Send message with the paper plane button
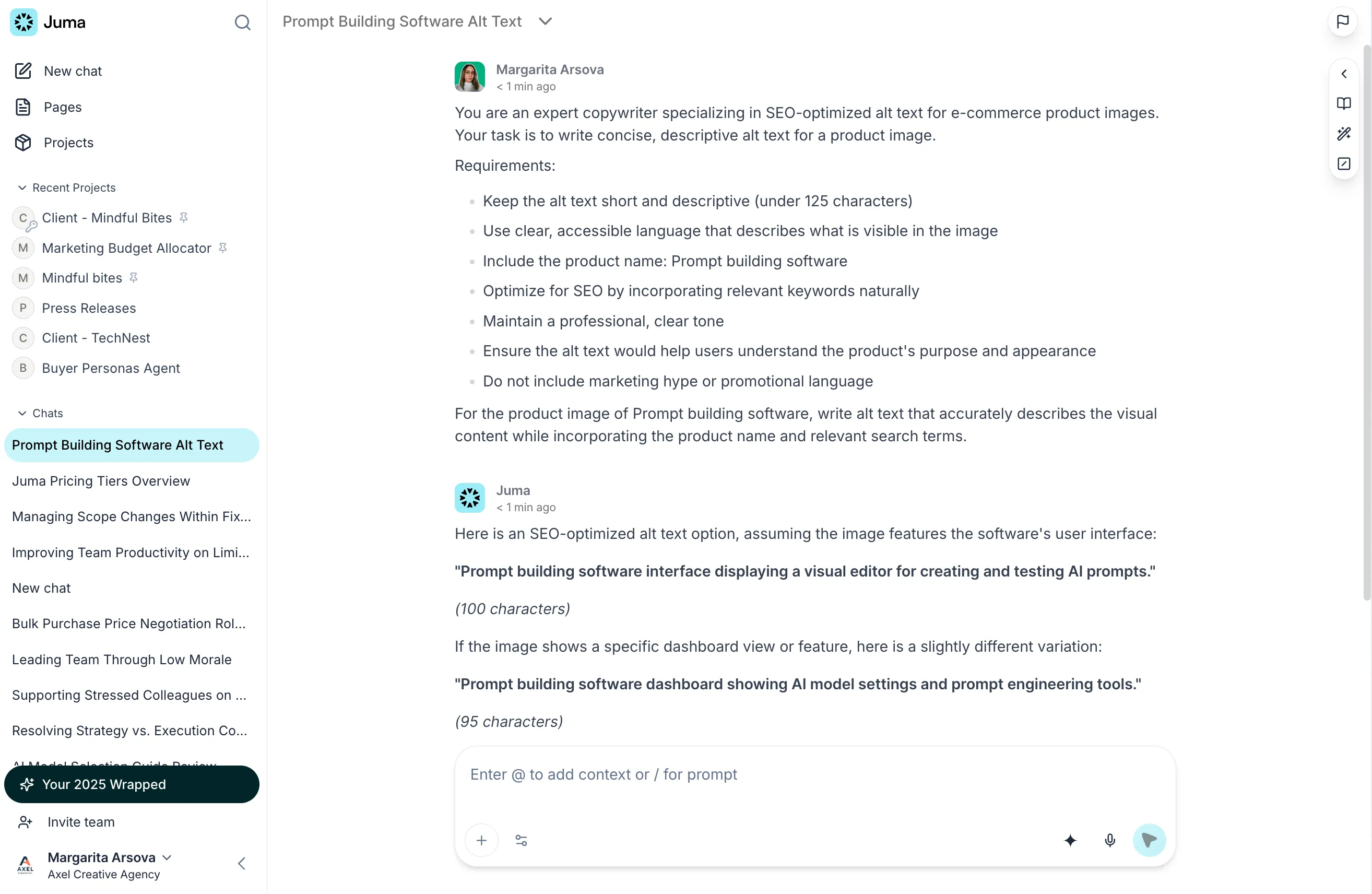Screen dimensions: 1372x894 1149,840
